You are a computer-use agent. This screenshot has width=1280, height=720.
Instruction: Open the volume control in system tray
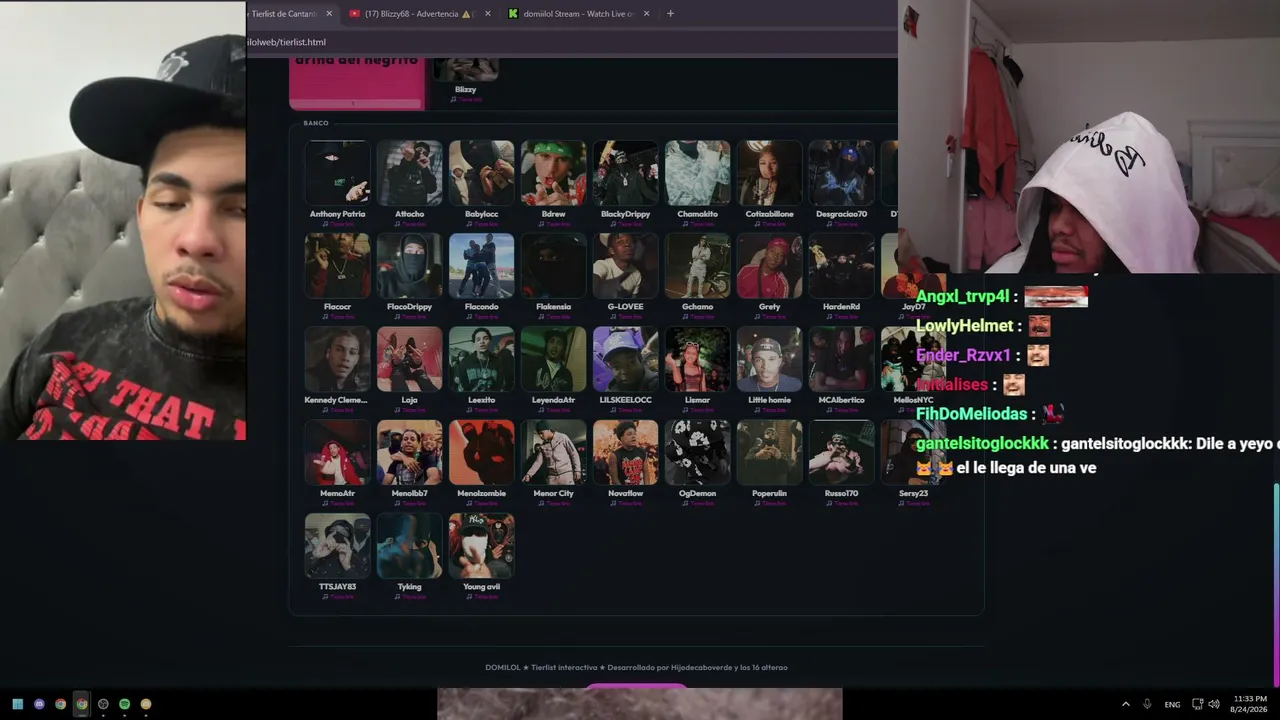tap(1214, 704)
